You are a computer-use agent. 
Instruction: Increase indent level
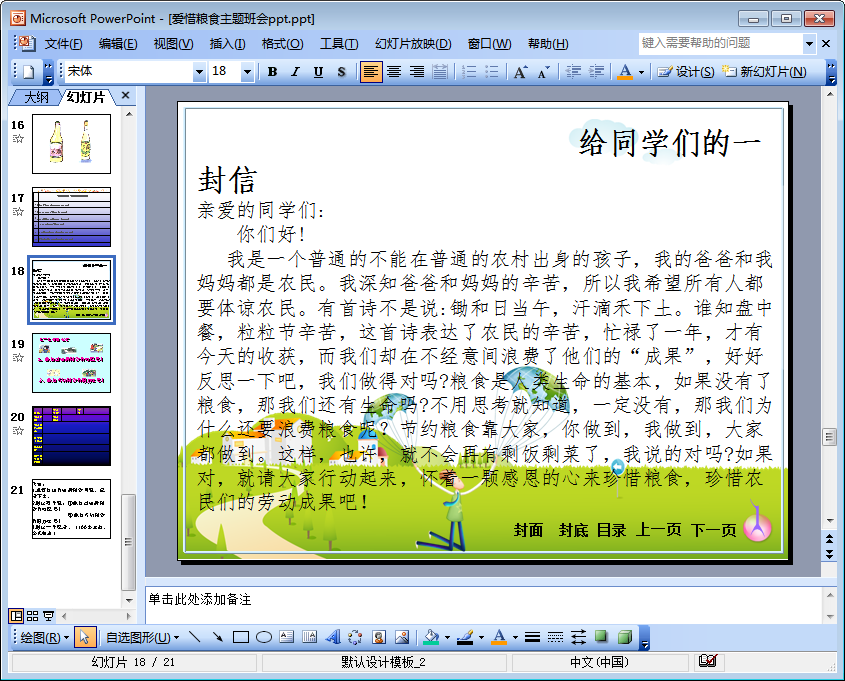click(596, 72)
